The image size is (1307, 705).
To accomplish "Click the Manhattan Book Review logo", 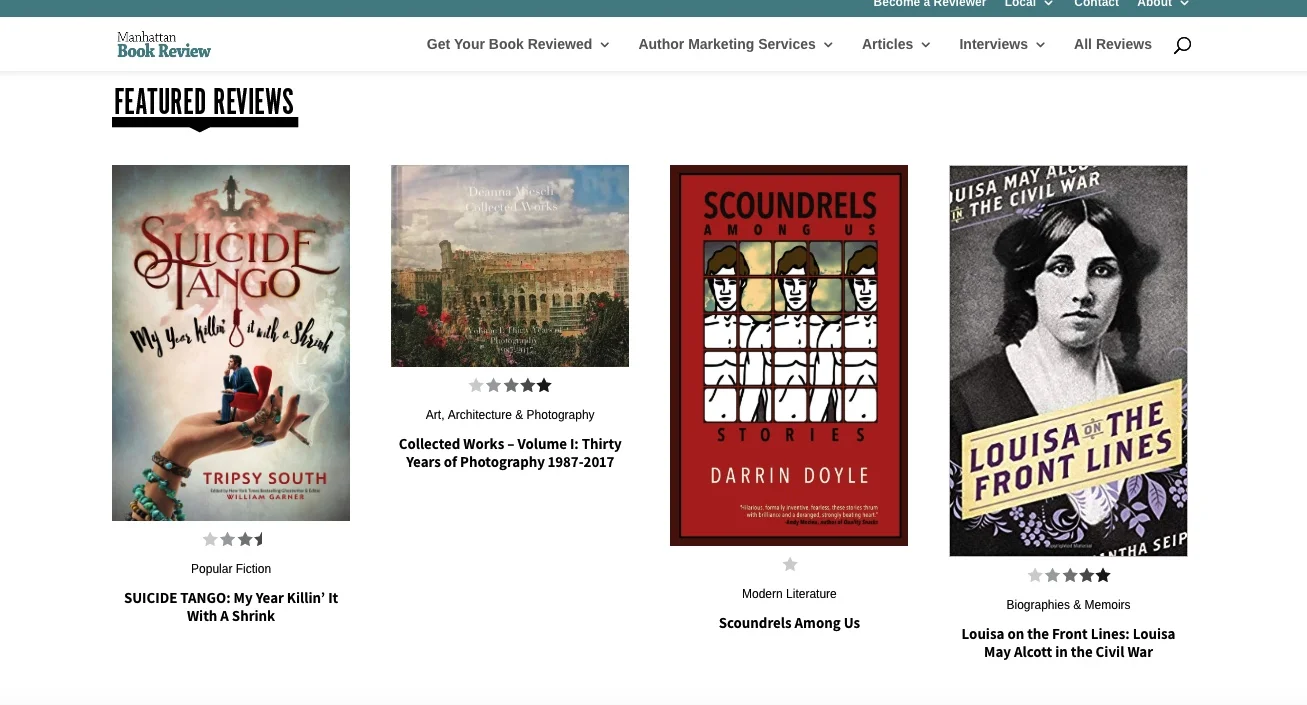I will pos(164,45).
